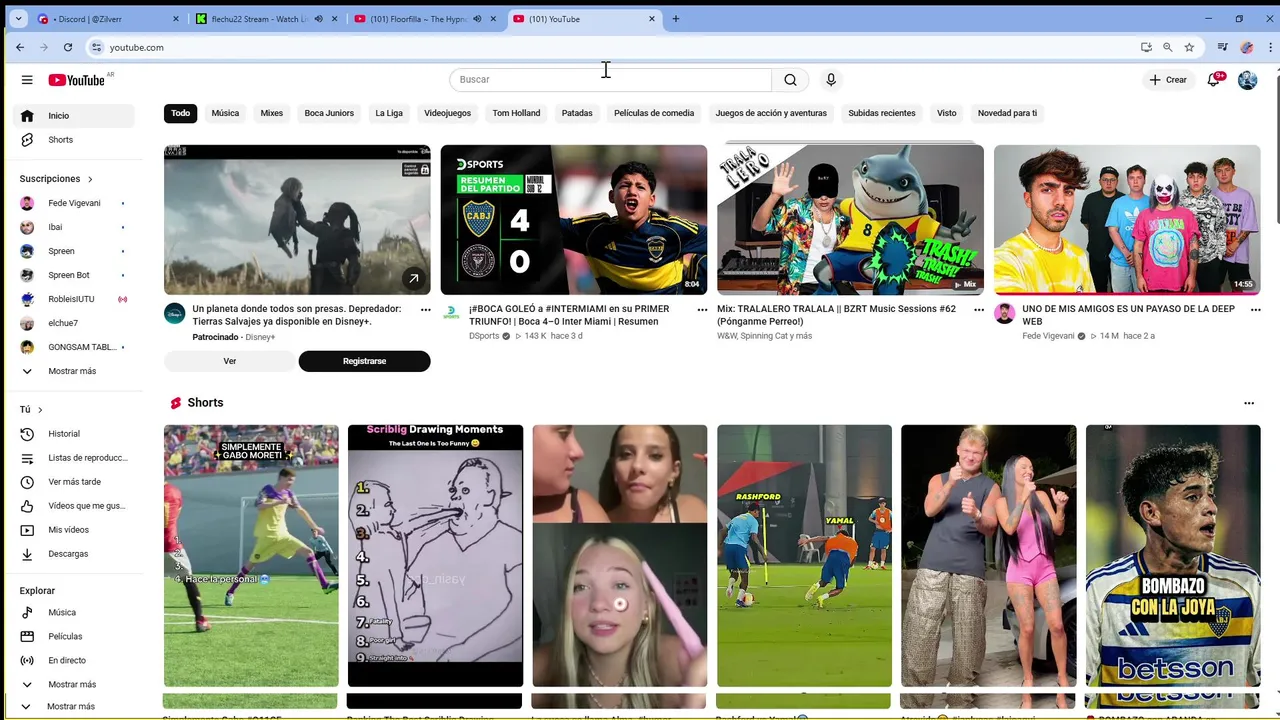Open Música under Explorar
The width and height of the screenshot is (1280, 720).
tap(74, 612)
